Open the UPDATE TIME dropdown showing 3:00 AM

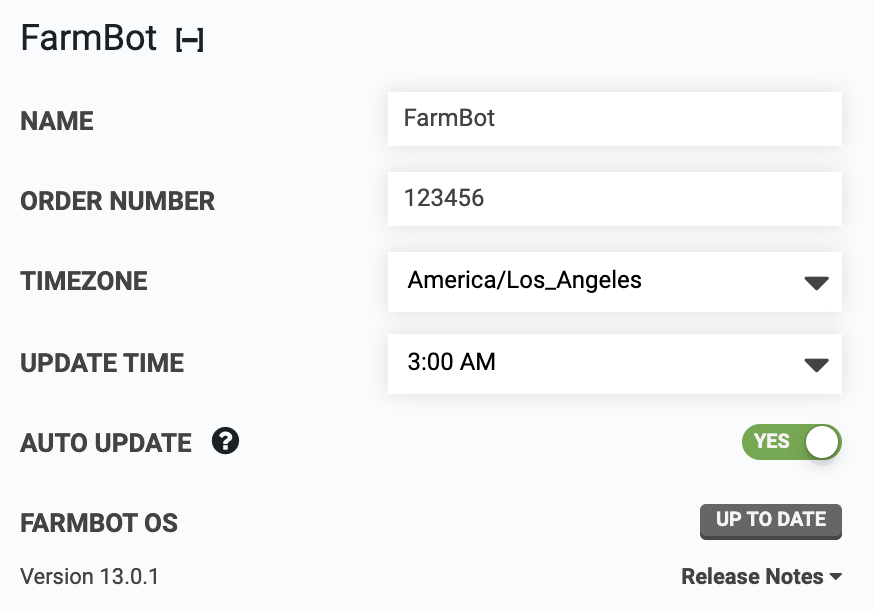pyautogui.click(x=614, y=362)
